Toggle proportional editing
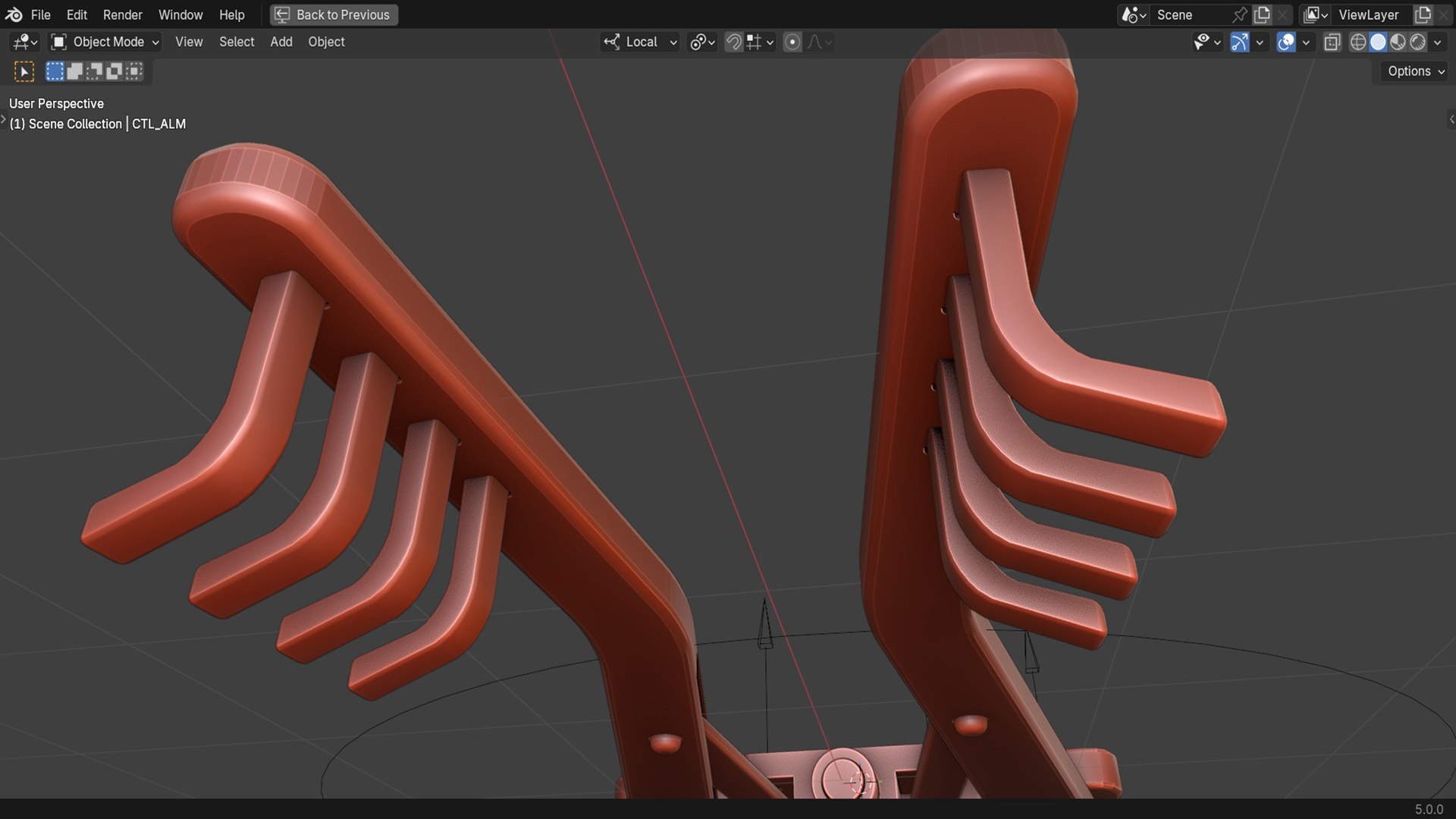Screen dimensions: 1456x819 pos(792,42)
